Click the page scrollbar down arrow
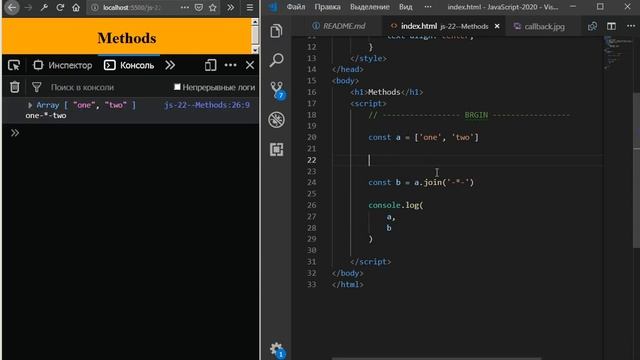 255,50
